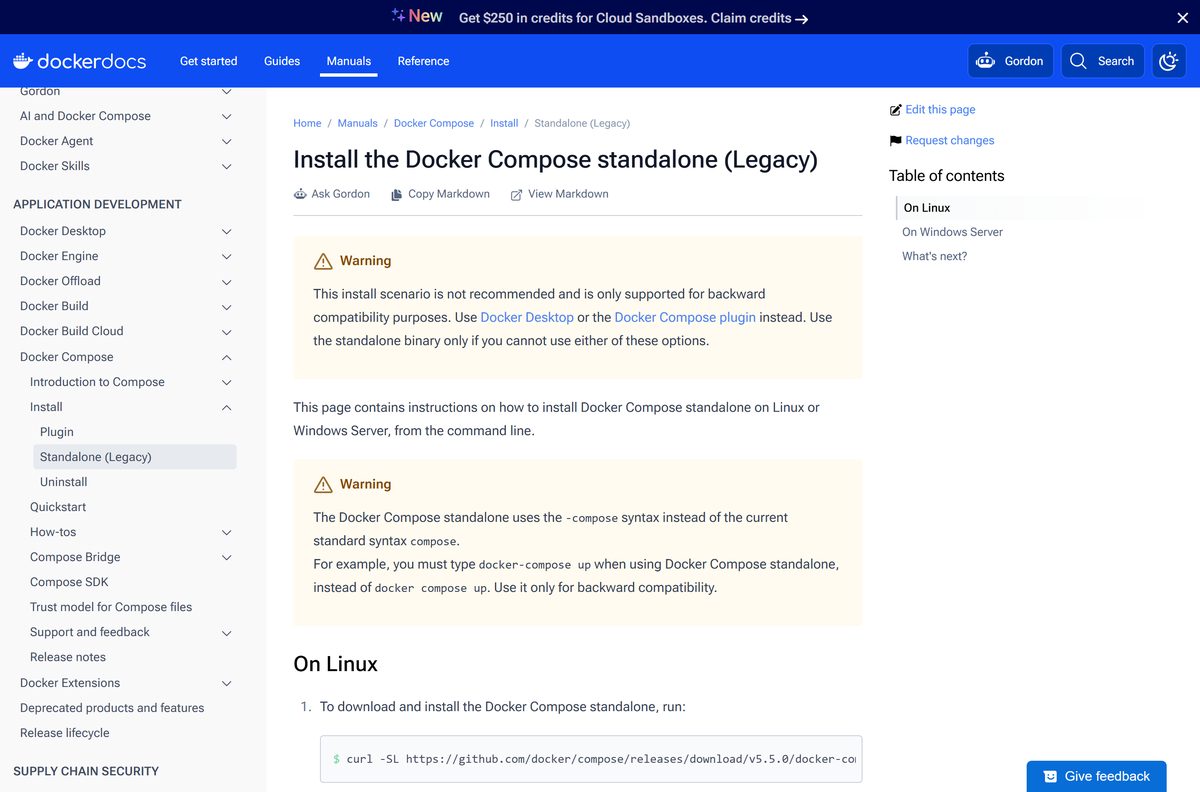Collapse Docker Compose section chevron

[227, 358]
